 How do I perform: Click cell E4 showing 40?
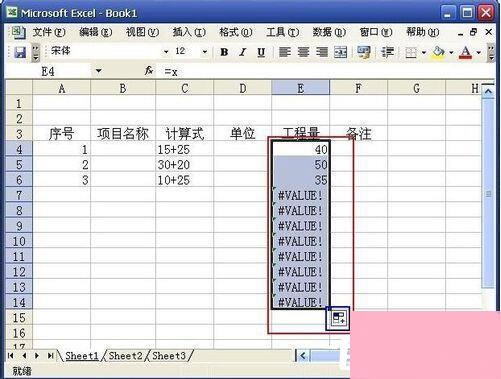click(x=301, y=149)
